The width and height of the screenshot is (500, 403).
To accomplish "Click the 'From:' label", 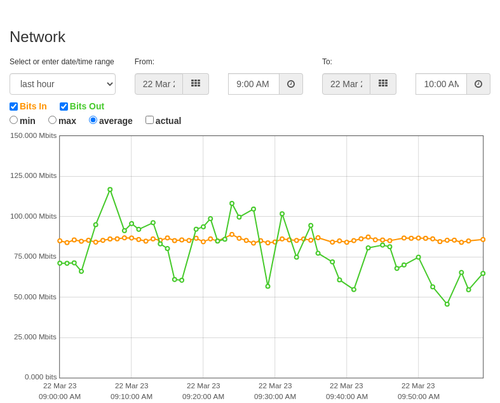I will [144, 62].
